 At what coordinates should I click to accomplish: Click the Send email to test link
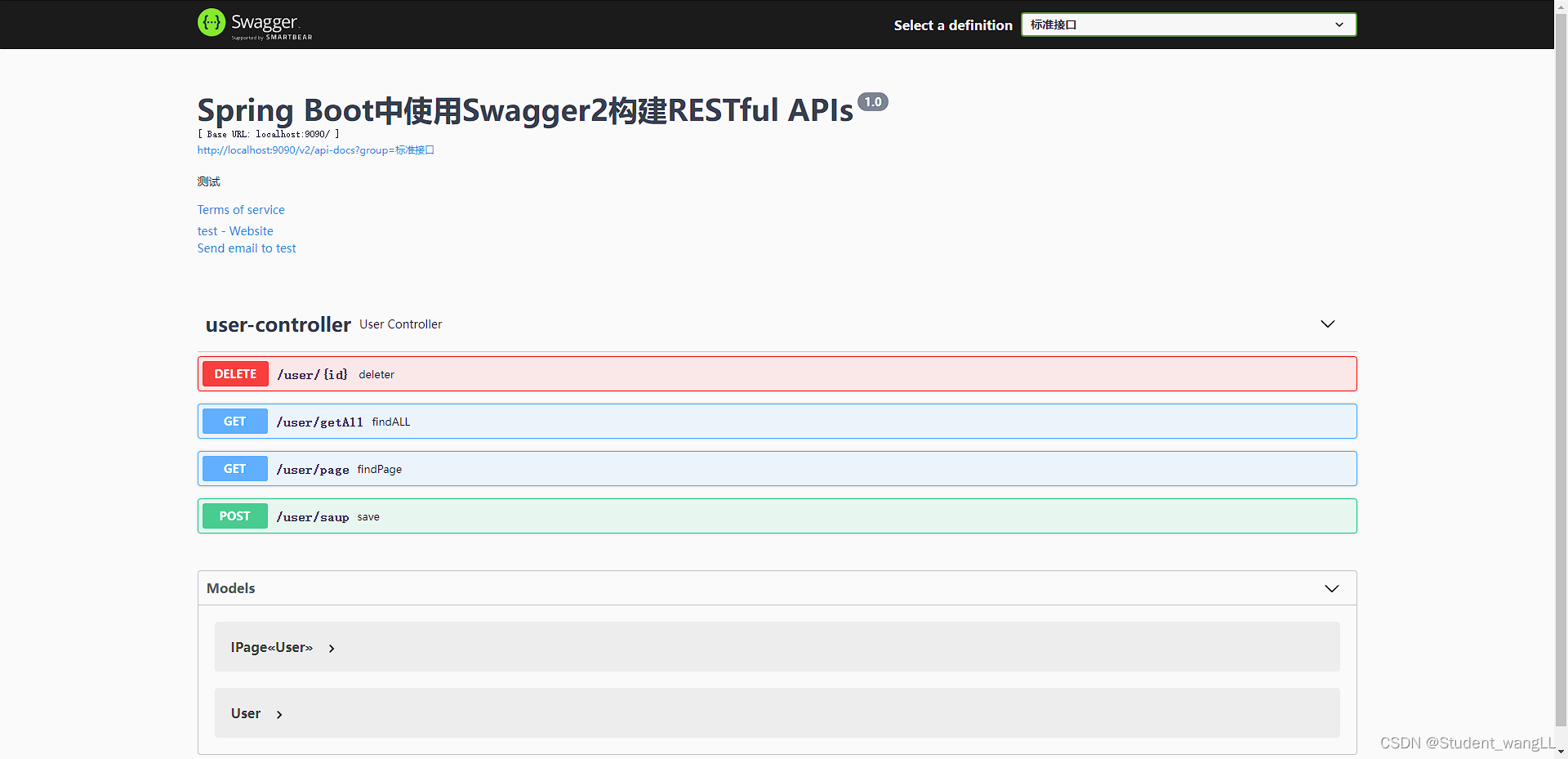click(247, 248)
